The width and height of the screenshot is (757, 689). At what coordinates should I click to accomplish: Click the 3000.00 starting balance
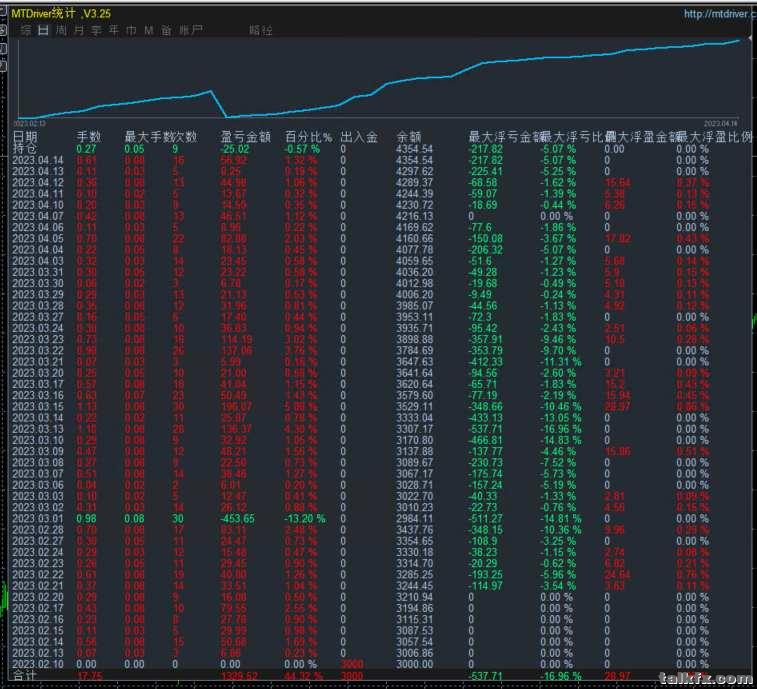(x=415, y=664)
